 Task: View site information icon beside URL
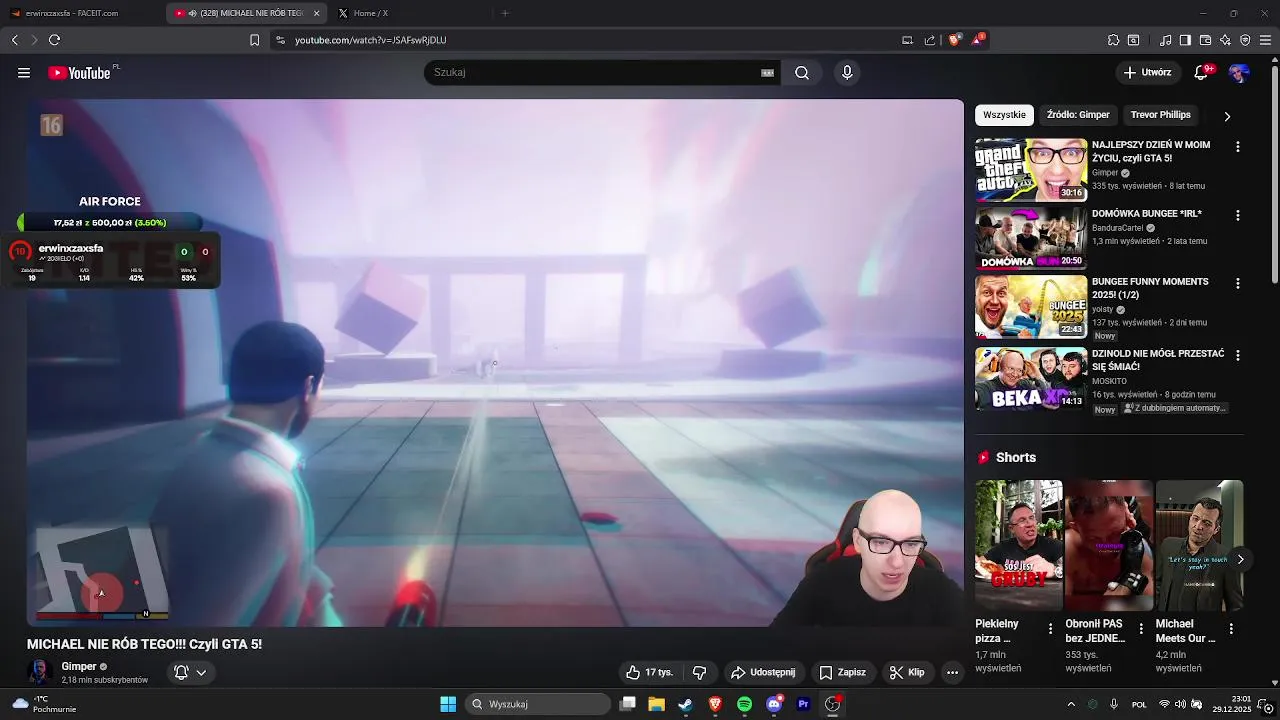pyautogui.click(x=280, y=40)
